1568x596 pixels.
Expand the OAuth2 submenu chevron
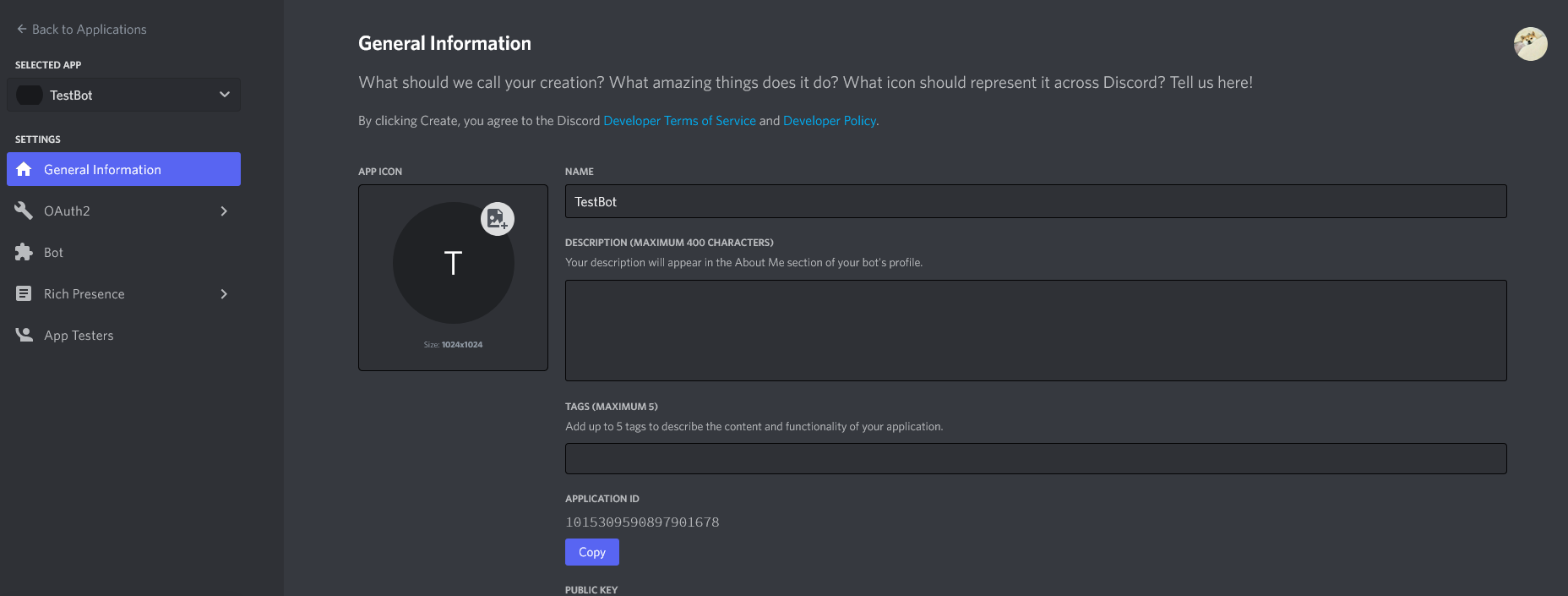[224, 211]
